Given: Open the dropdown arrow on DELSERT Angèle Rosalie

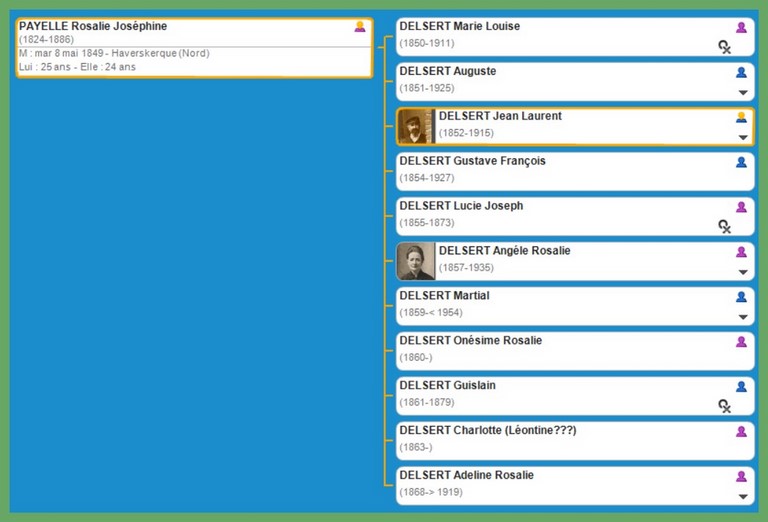Looking at the screenshot, I should 742,272.
